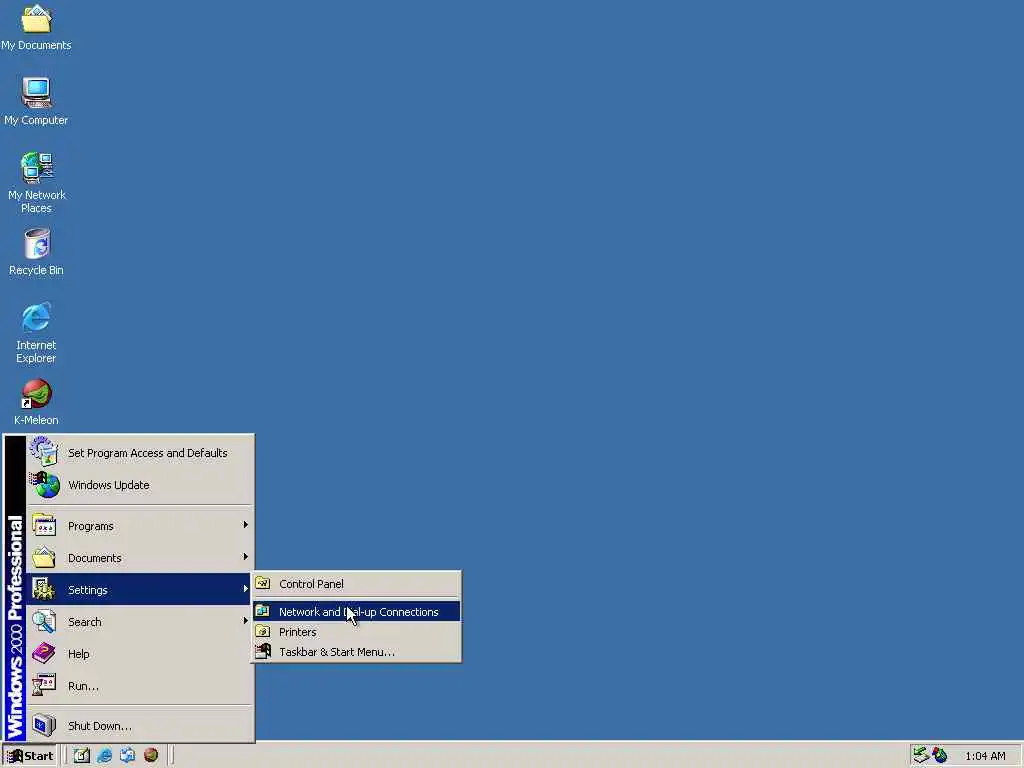Click the Settings icon in Start menu
The height and width of the screenshot is (768, 1024).
point(44,589)
